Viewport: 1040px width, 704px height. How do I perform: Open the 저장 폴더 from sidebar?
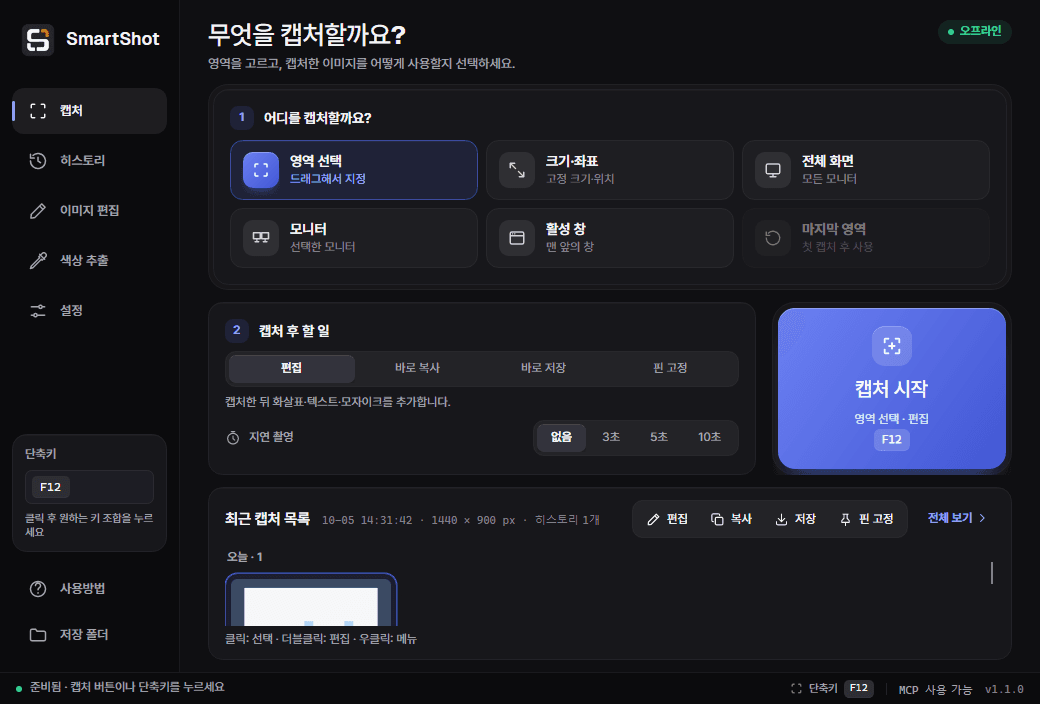pos(90,635)
